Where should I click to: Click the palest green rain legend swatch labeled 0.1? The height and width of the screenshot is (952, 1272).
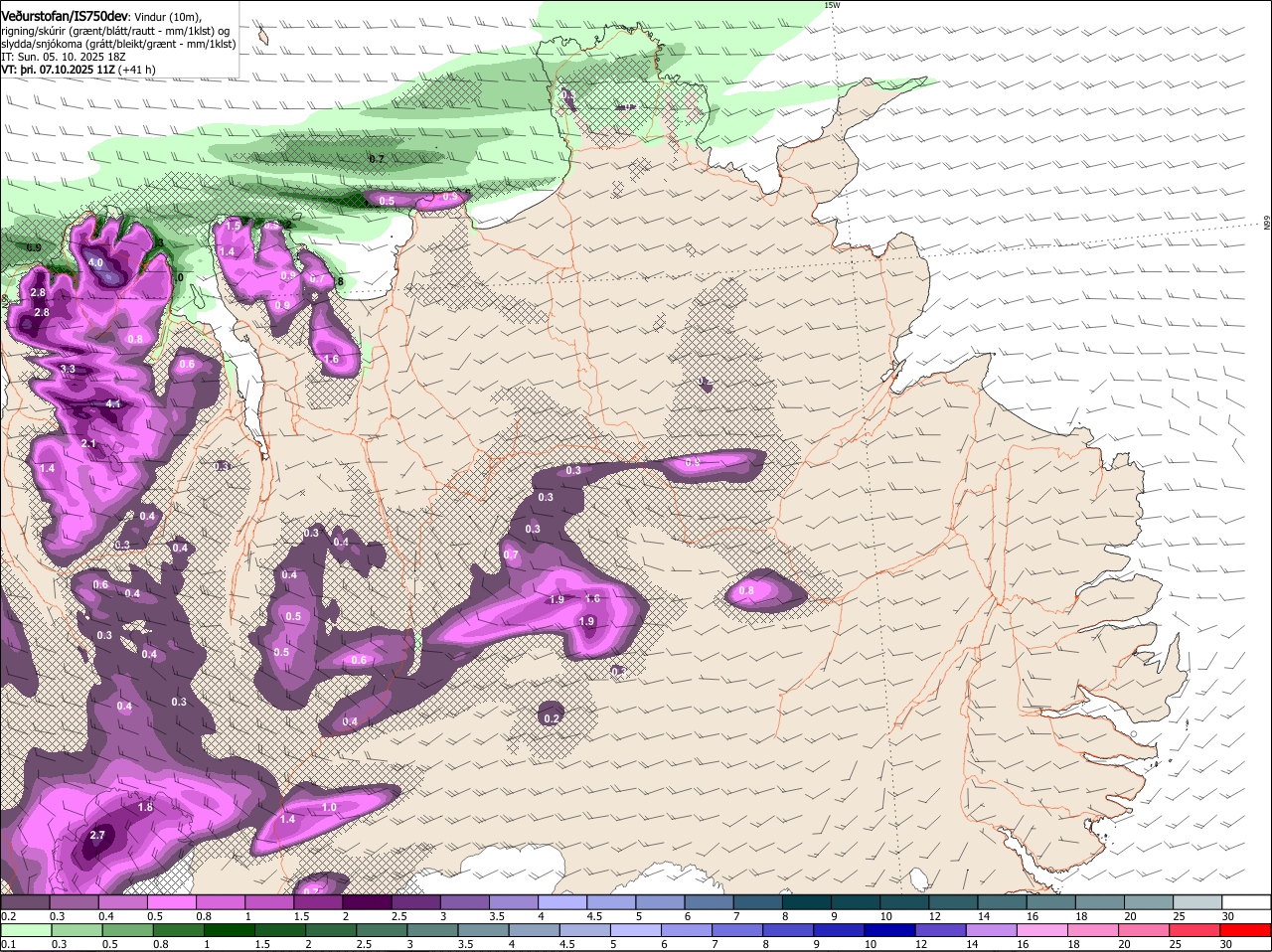point(25,930)
